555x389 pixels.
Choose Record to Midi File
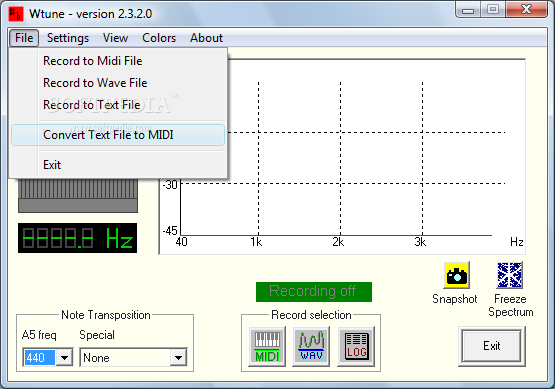pos(118,61)
